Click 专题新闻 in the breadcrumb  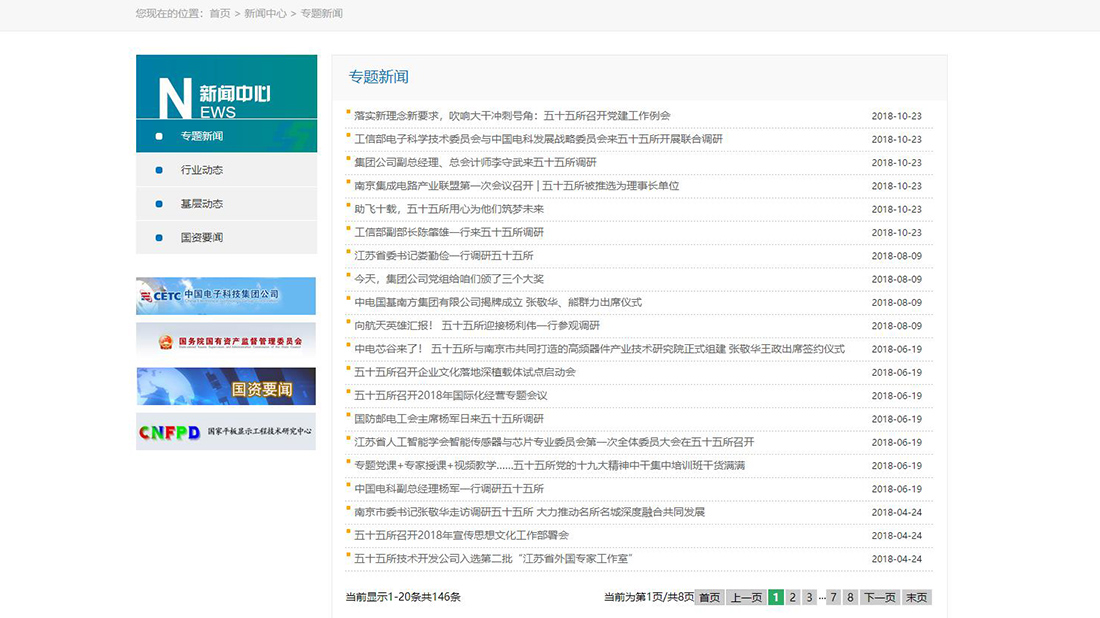click(321, 13)
